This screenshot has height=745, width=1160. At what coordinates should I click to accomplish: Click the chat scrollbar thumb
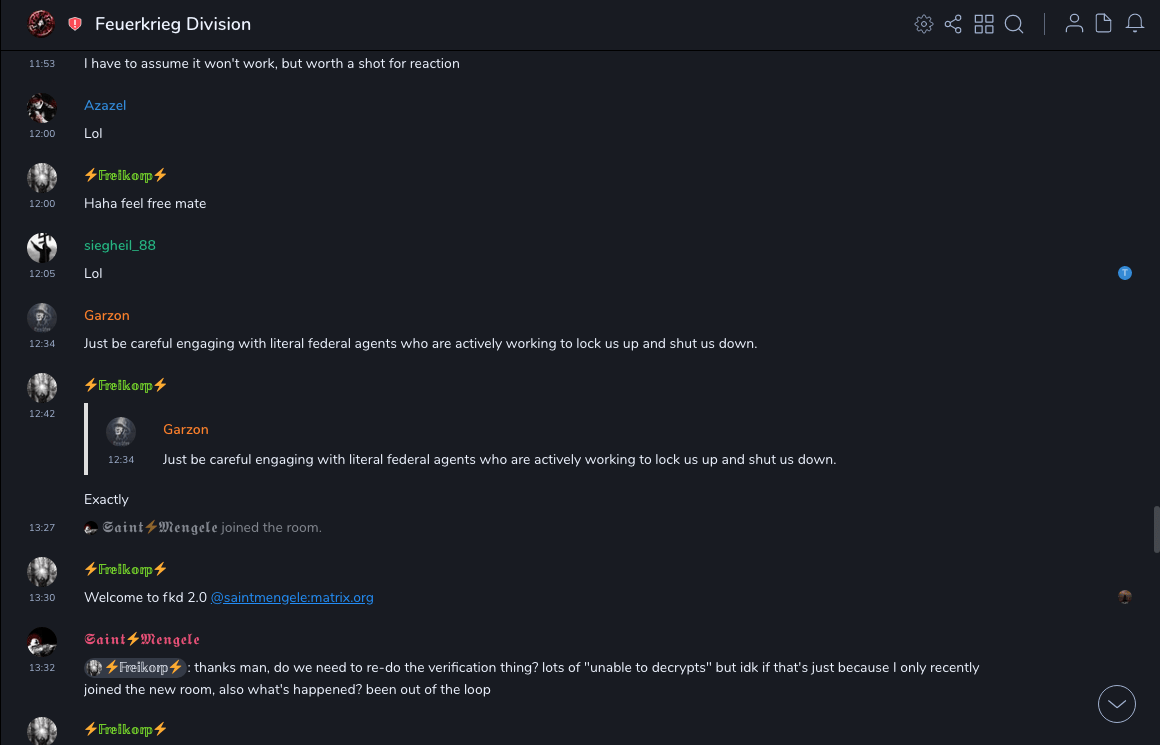point(1156,529)
